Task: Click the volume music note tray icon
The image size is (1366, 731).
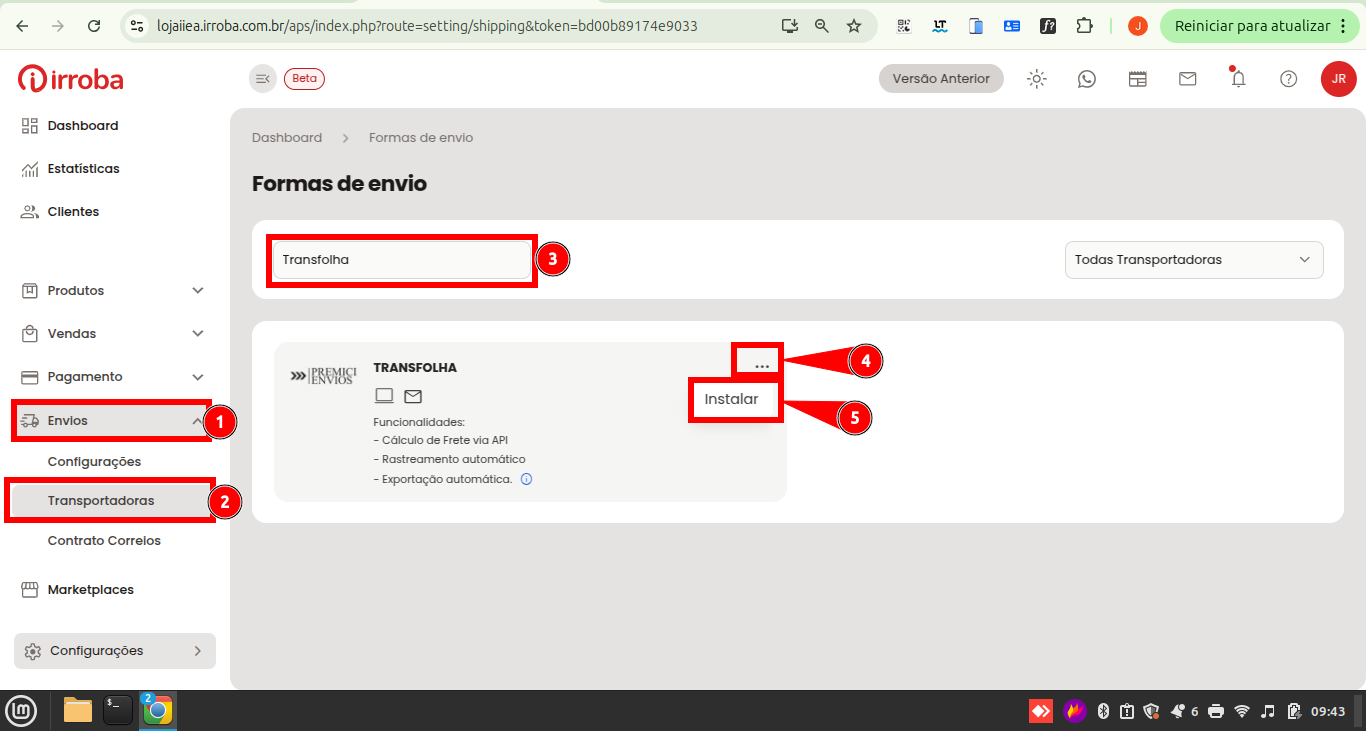Action: [x=1268, y=711]
